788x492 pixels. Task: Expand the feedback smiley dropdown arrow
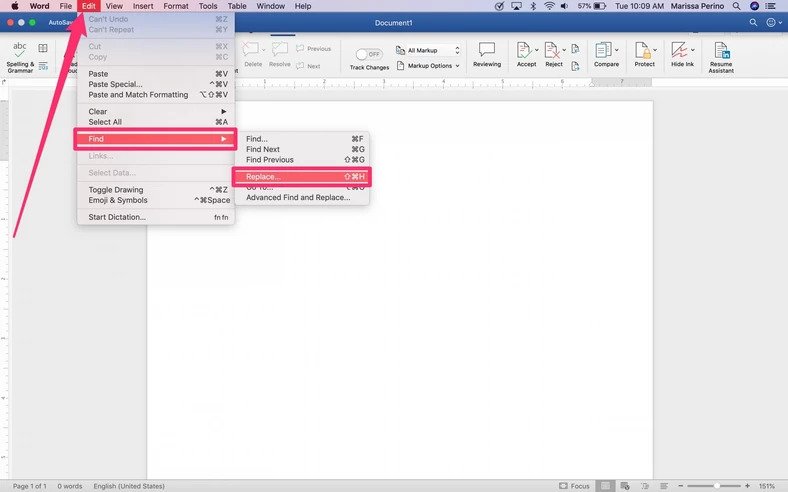[780, 23]
